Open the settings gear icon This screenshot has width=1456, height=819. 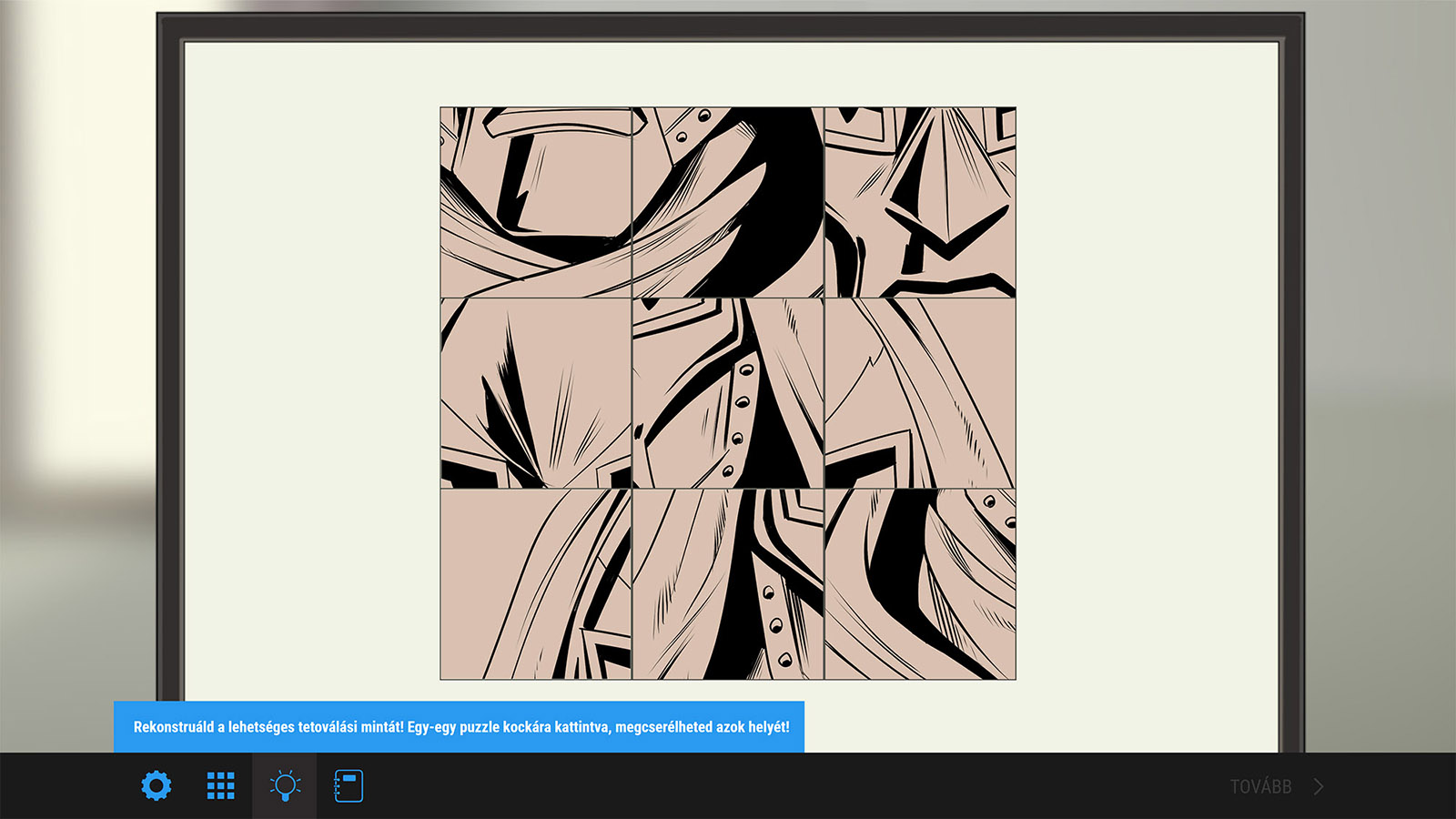click(x=157, y=785)
